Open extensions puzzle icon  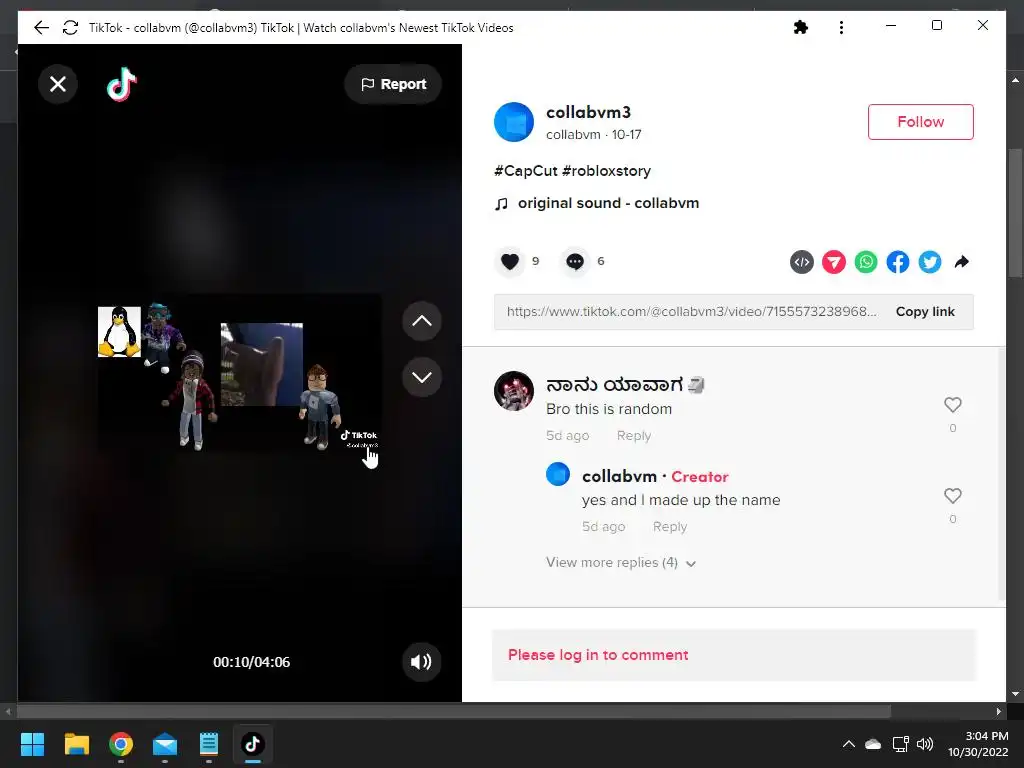[801, 27]
